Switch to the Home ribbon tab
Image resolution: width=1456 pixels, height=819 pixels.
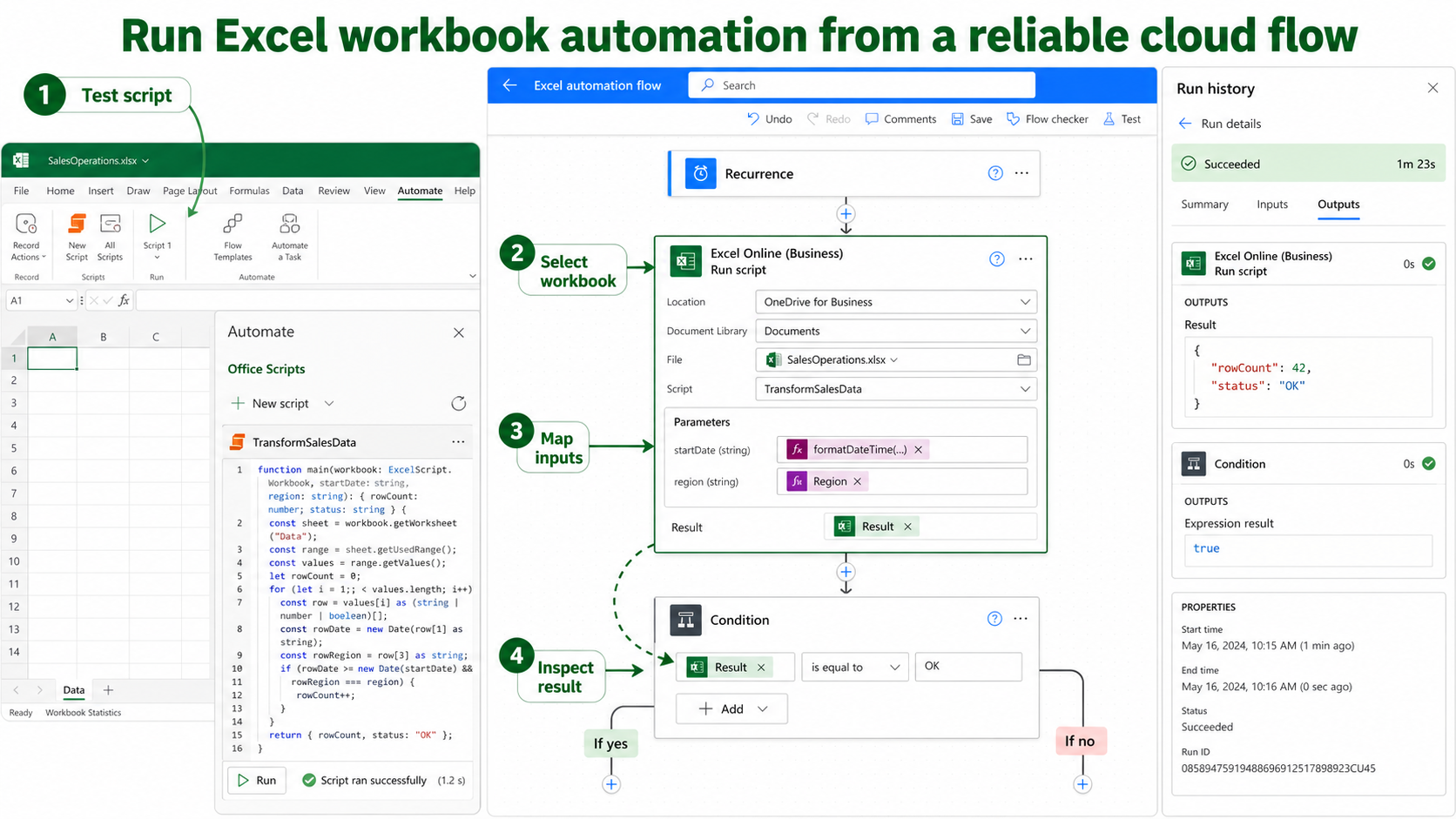60,191
